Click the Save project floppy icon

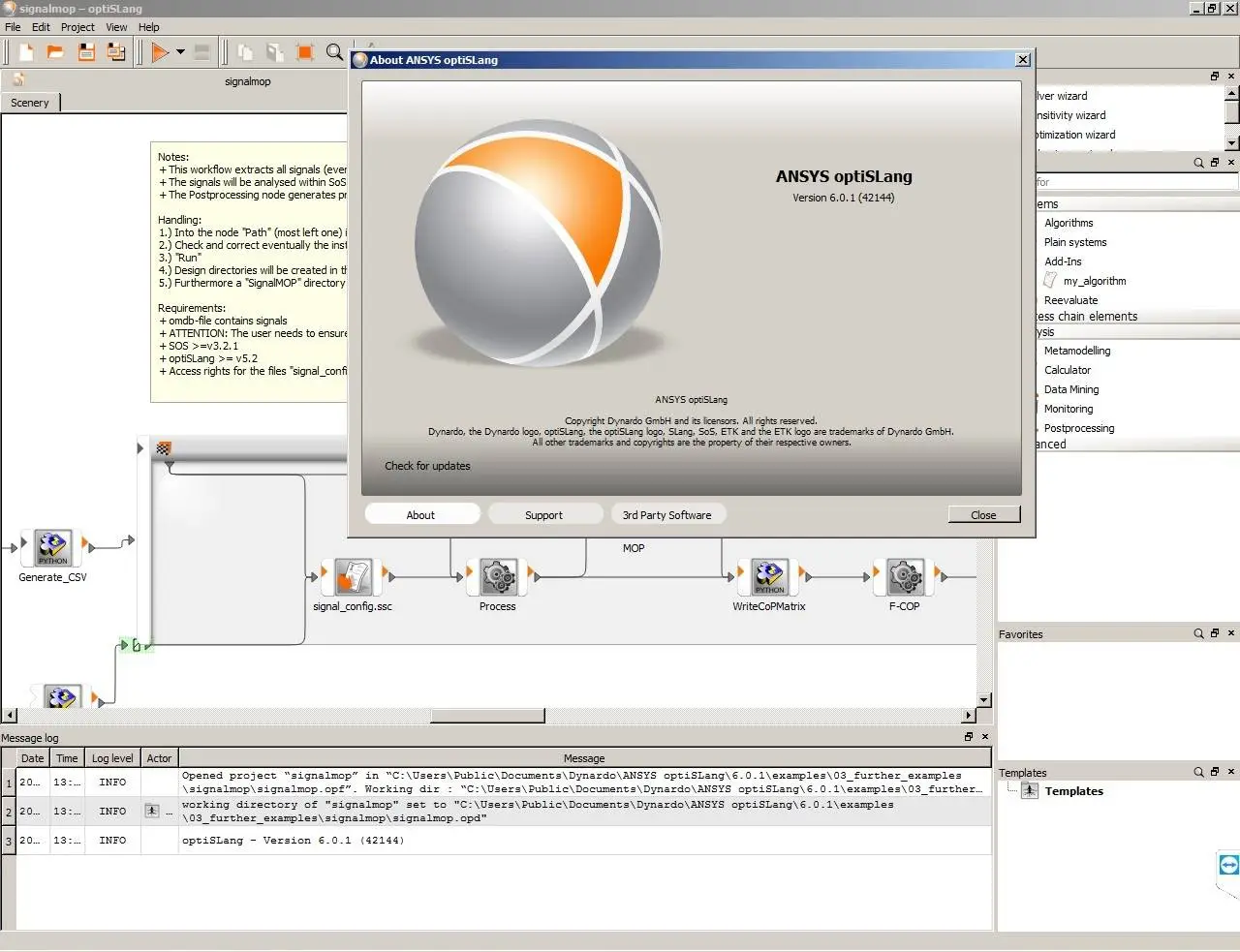coord(86,51)
